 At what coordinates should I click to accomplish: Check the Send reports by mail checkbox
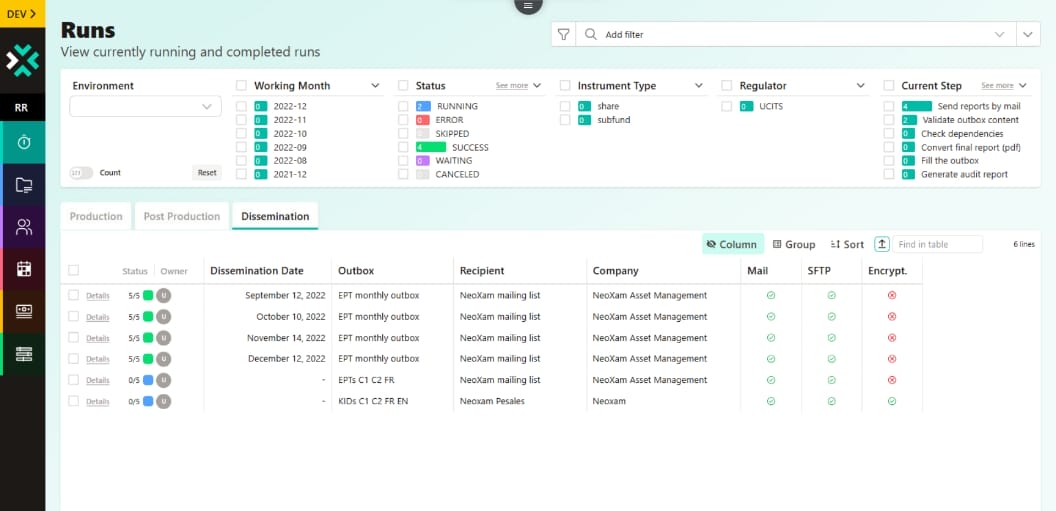coord(889,106)
